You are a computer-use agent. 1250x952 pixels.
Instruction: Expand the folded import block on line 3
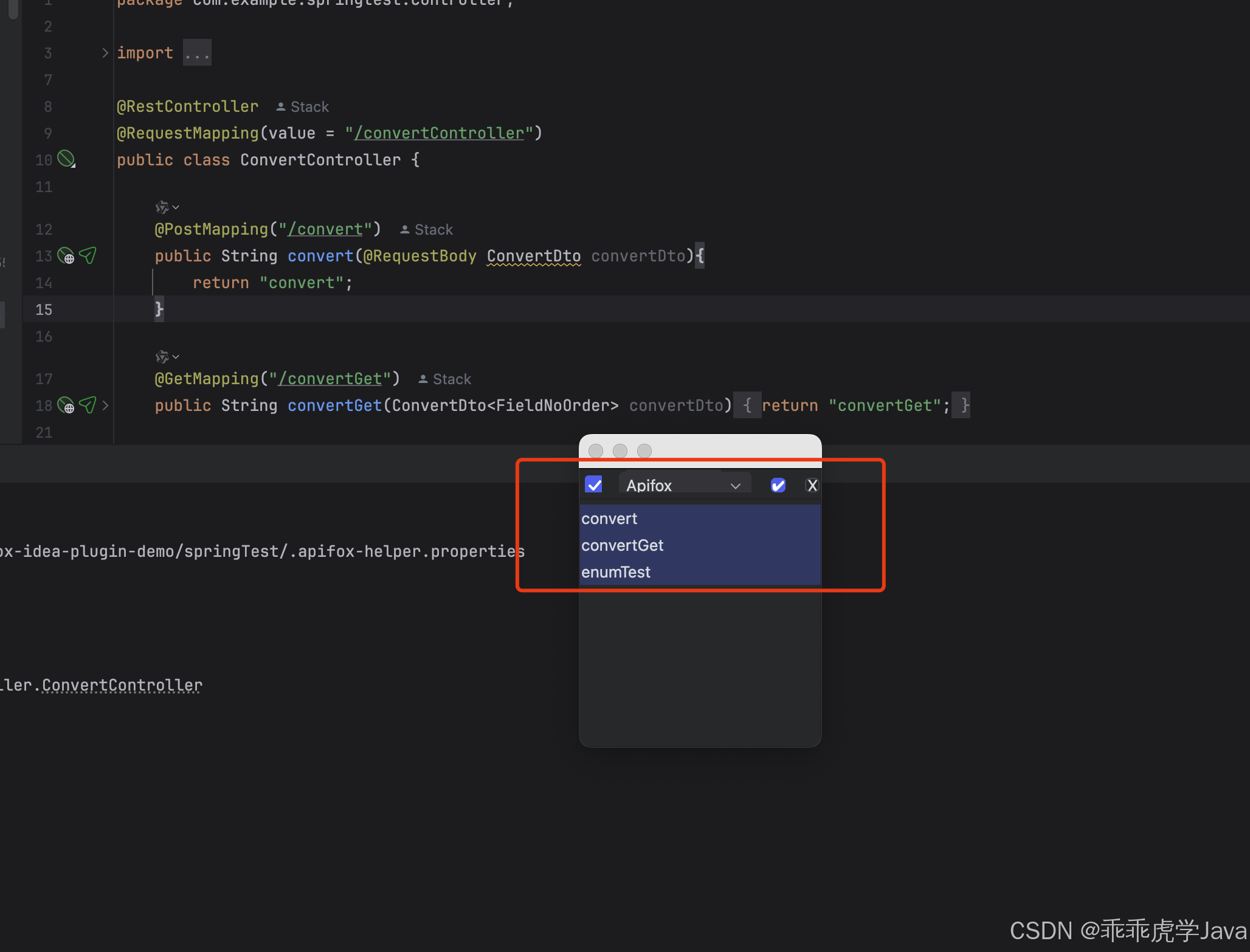tap(105, 53)
